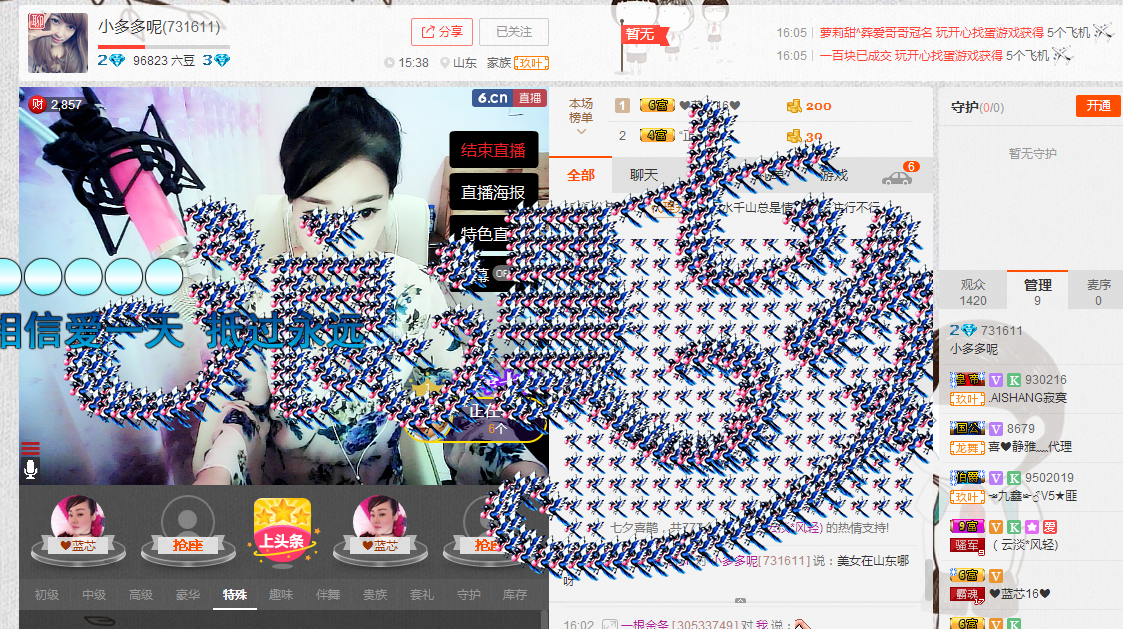
Task: Click the 分享 share button
Action: tap(442, 32)
